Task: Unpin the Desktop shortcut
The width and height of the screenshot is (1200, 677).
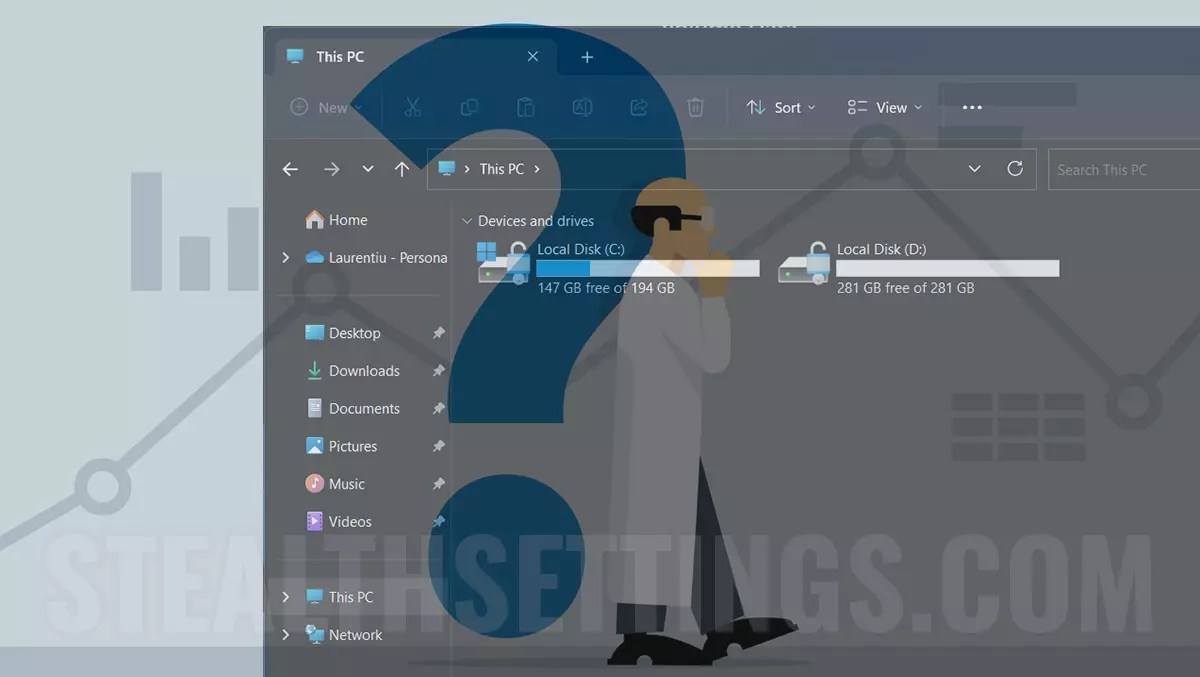Action: (438, 333)
